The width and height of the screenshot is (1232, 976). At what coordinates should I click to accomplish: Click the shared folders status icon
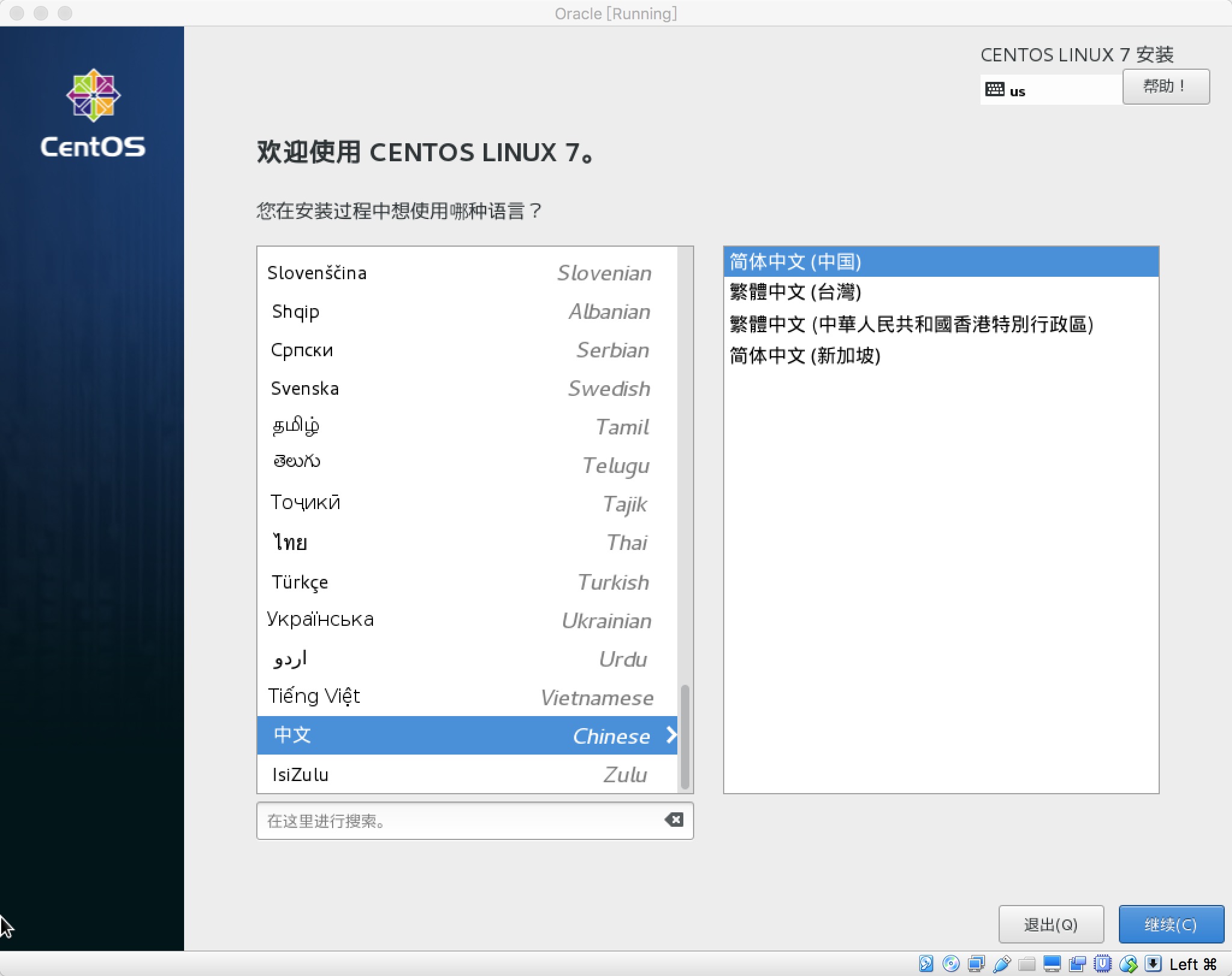click(x=1027, y=963)
